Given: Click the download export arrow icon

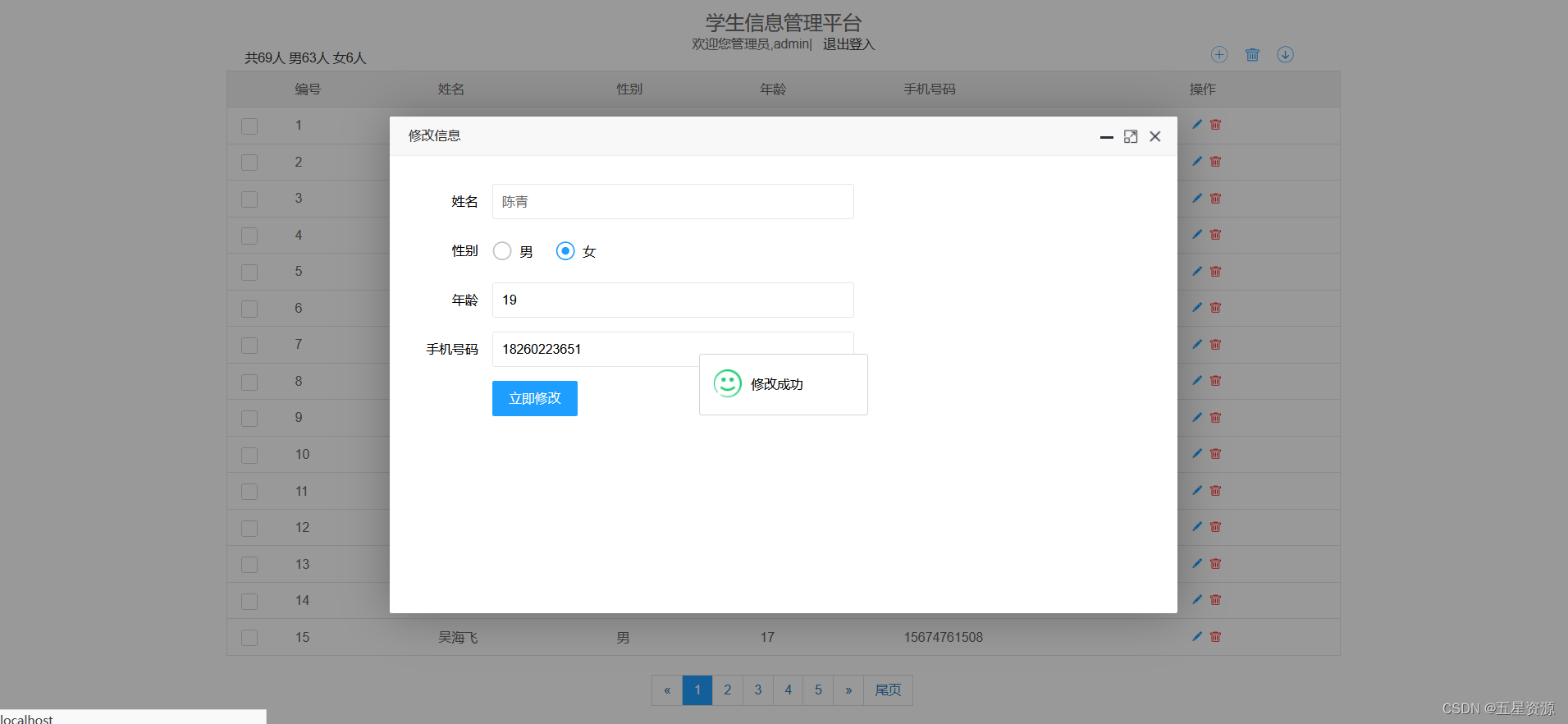Looking at the screenshot, I should point(1286,54).
